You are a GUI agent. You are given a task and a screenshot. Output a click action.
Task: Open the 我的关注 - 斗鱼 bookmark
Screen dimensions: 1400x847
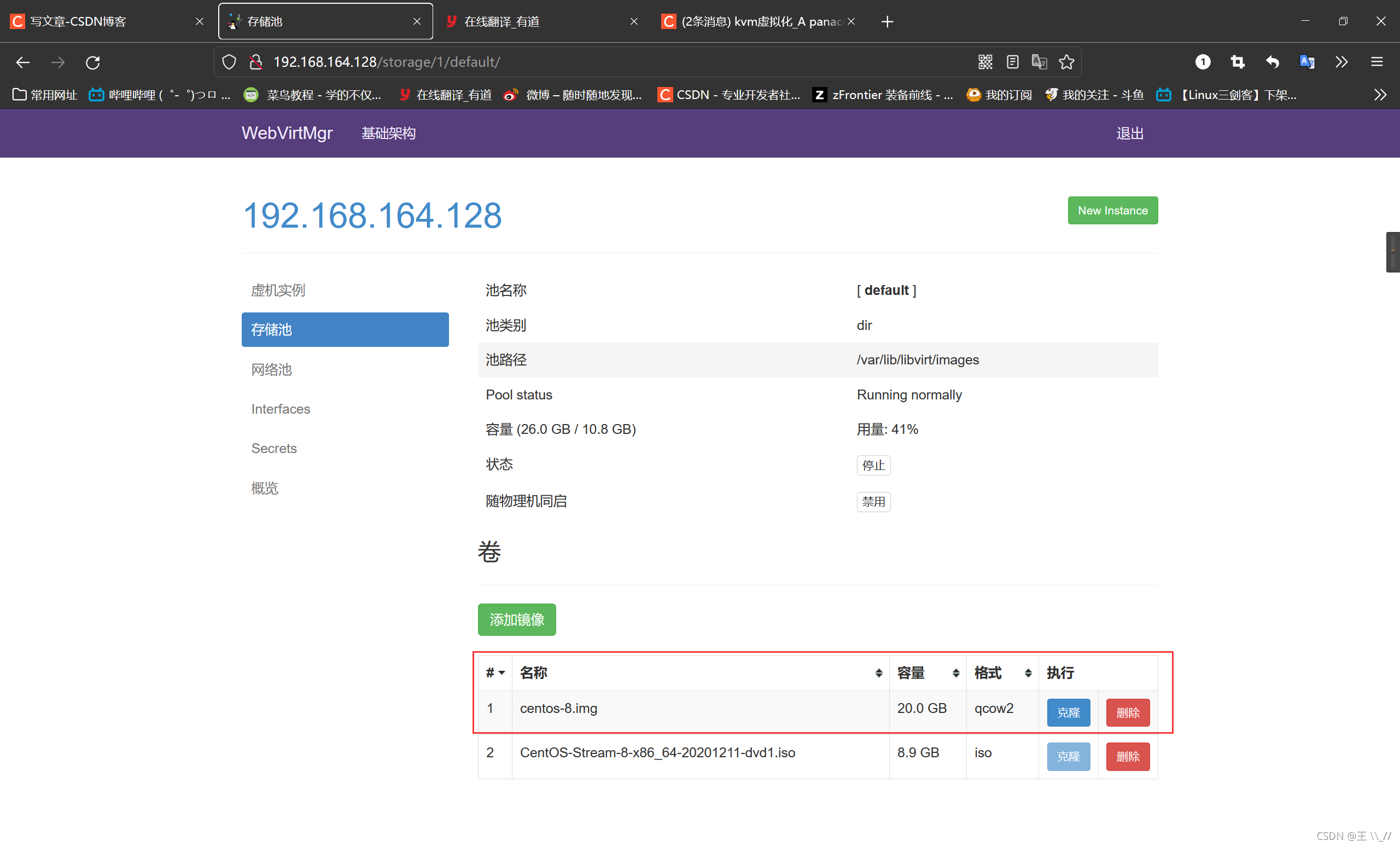(x=1094, y=95)
